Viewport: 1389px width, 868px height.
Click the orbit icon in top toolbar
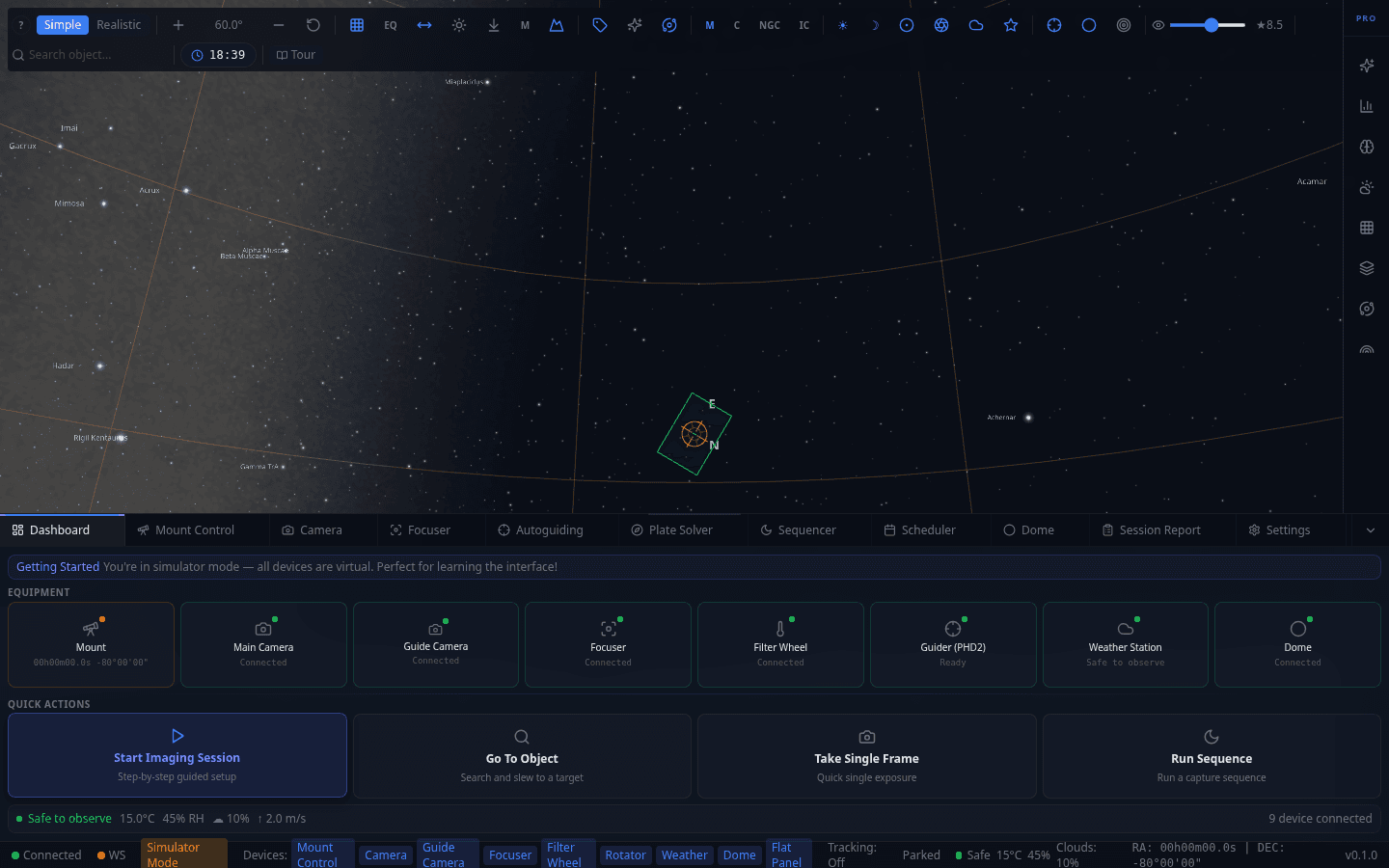click(669, 25)
